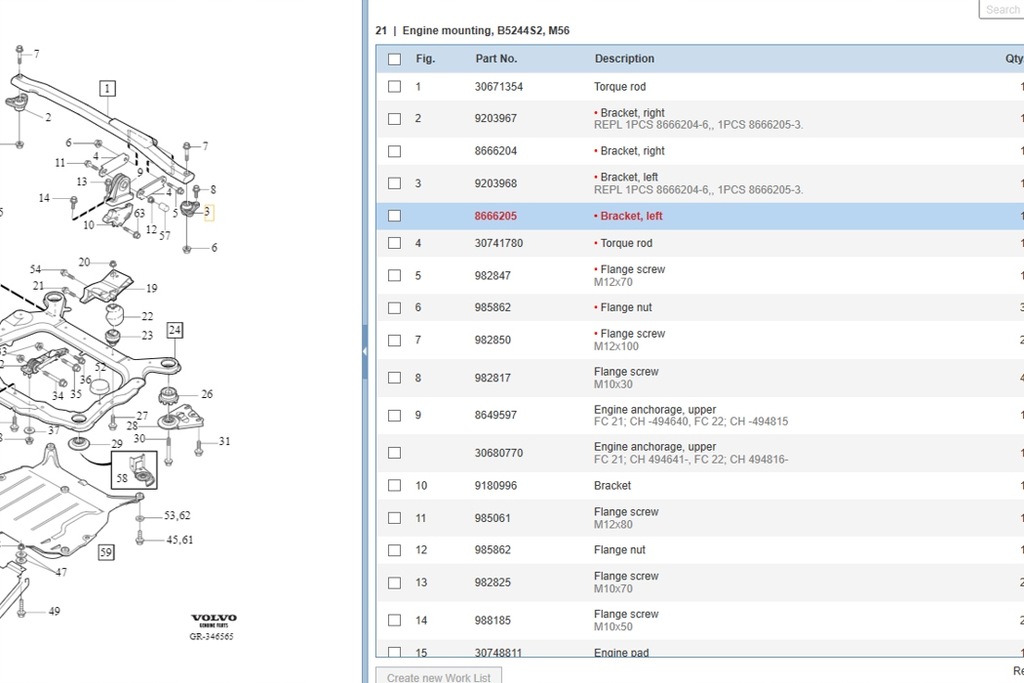
Task: Click diagram callout number 19
Action: 152,288
